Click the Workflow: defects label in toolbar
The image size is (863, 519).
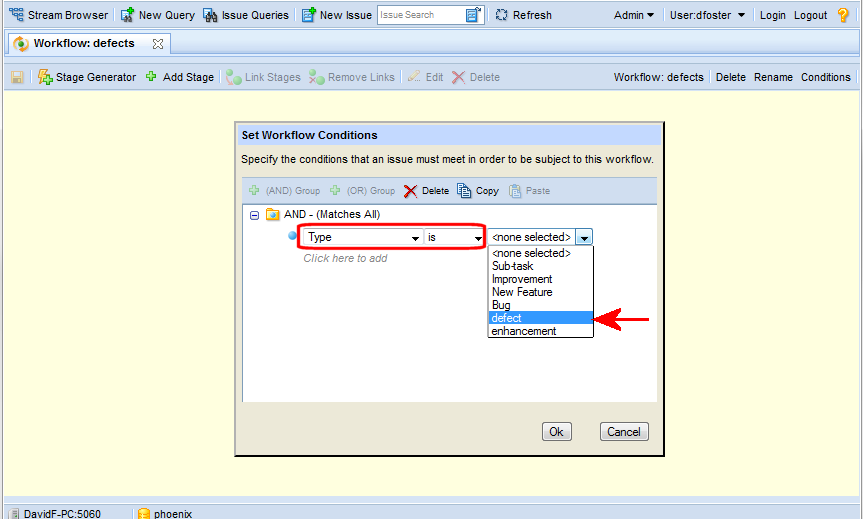point(658,77)
